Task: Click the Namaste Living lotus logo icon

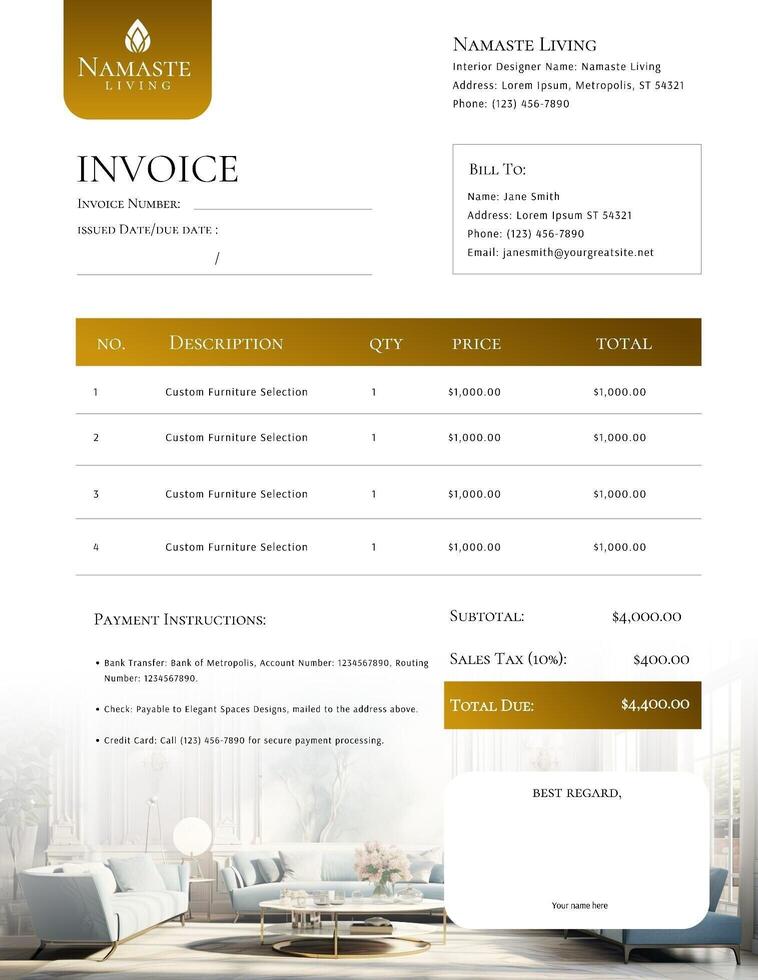Action: [x=137, y=36]
